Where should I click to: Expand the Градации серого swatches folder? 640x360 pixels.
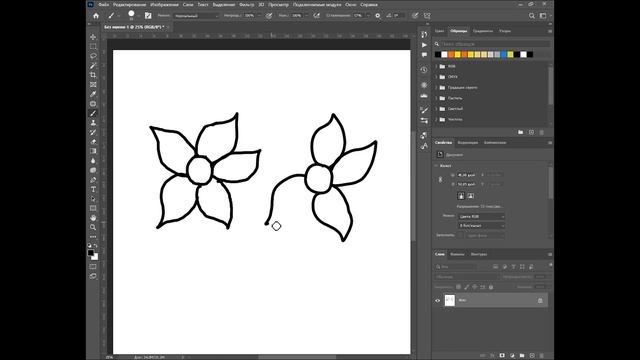tap(436, 87)
